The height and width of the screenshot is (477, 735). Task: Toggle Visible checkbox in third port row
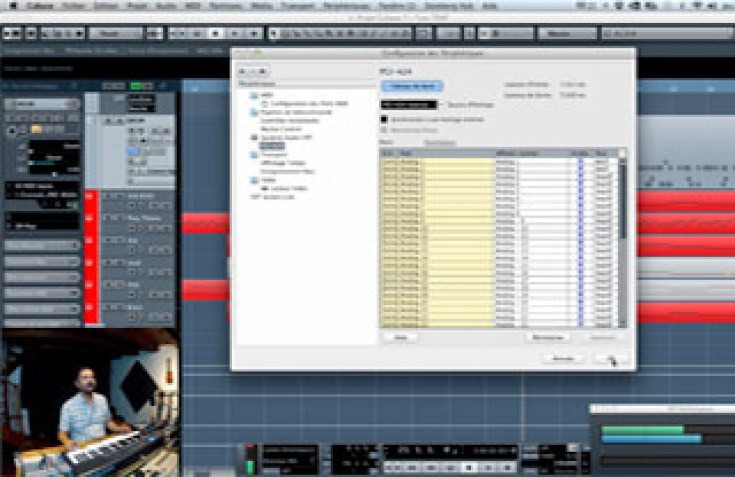tap(581, 176)
